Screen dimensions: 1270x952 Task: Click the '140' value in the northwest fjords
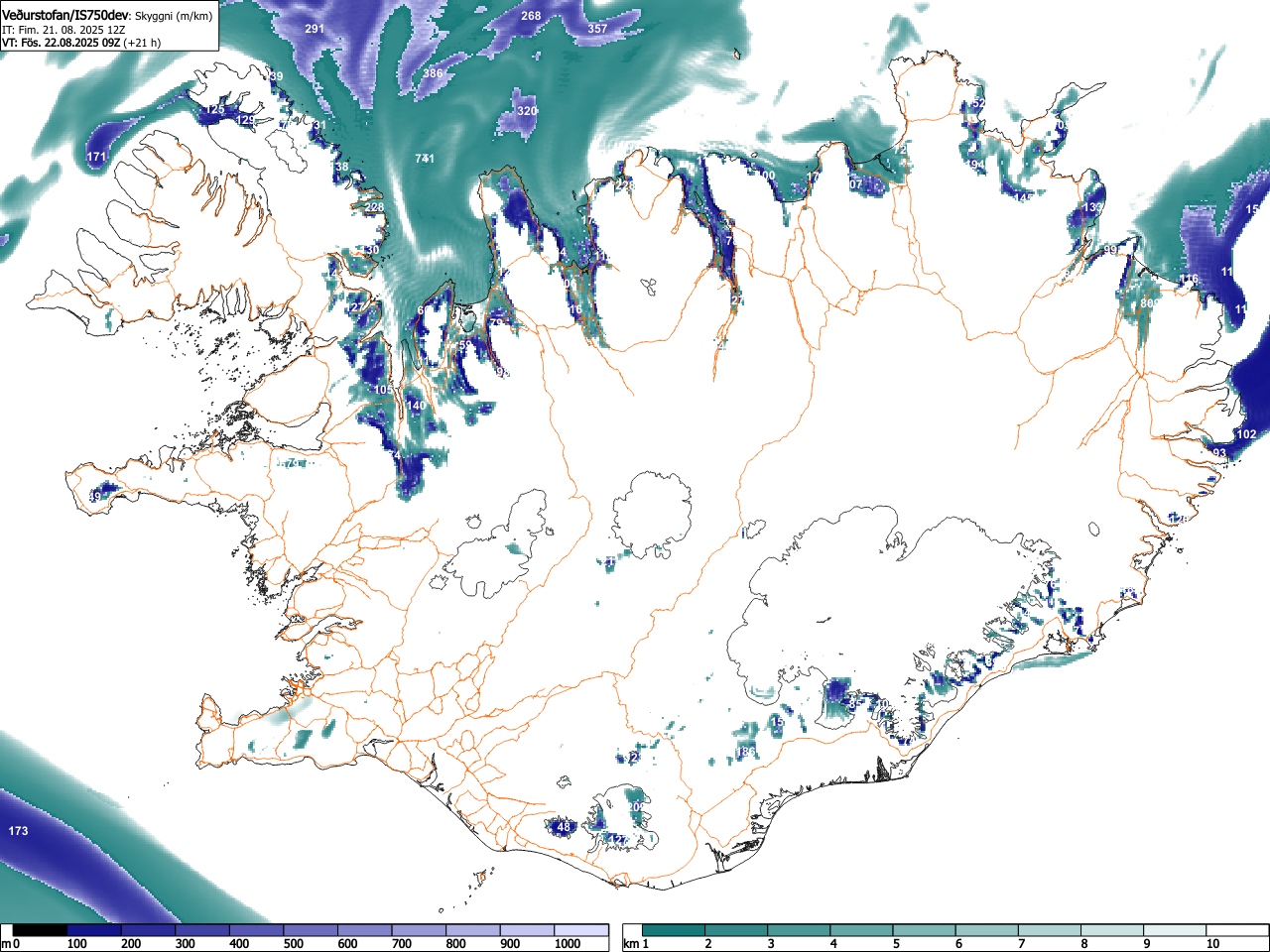416,406
